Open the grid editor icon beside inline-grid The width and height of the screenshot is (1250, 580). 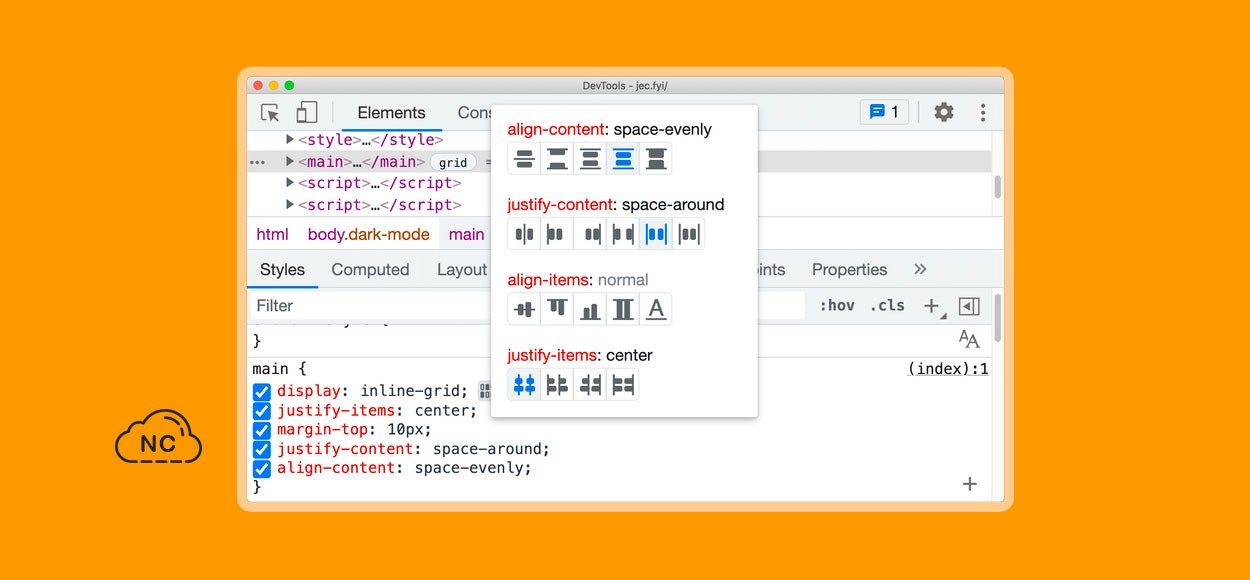click(x=484, y=391)
